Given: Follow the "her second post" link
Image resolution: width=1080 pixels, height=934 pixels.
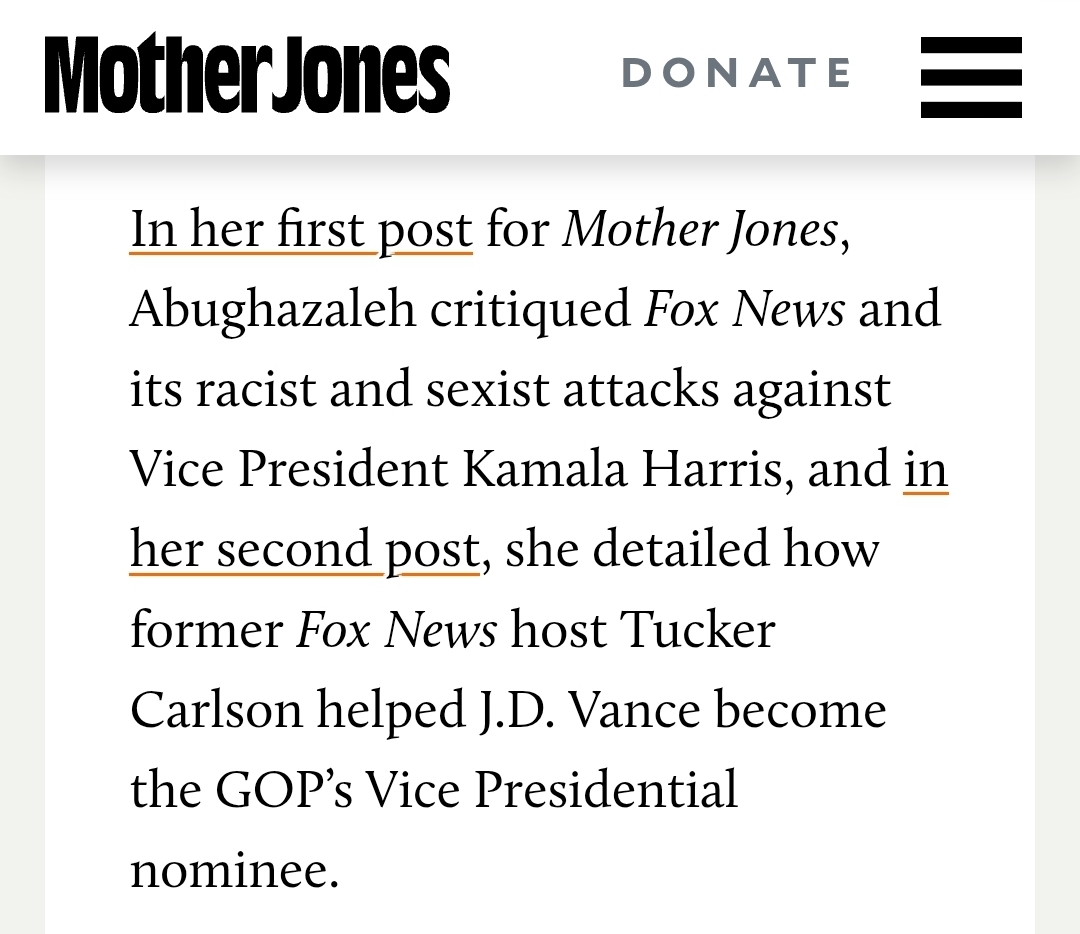Looking at the screenshot, I should pyautogui.click(x=304, y=550).
